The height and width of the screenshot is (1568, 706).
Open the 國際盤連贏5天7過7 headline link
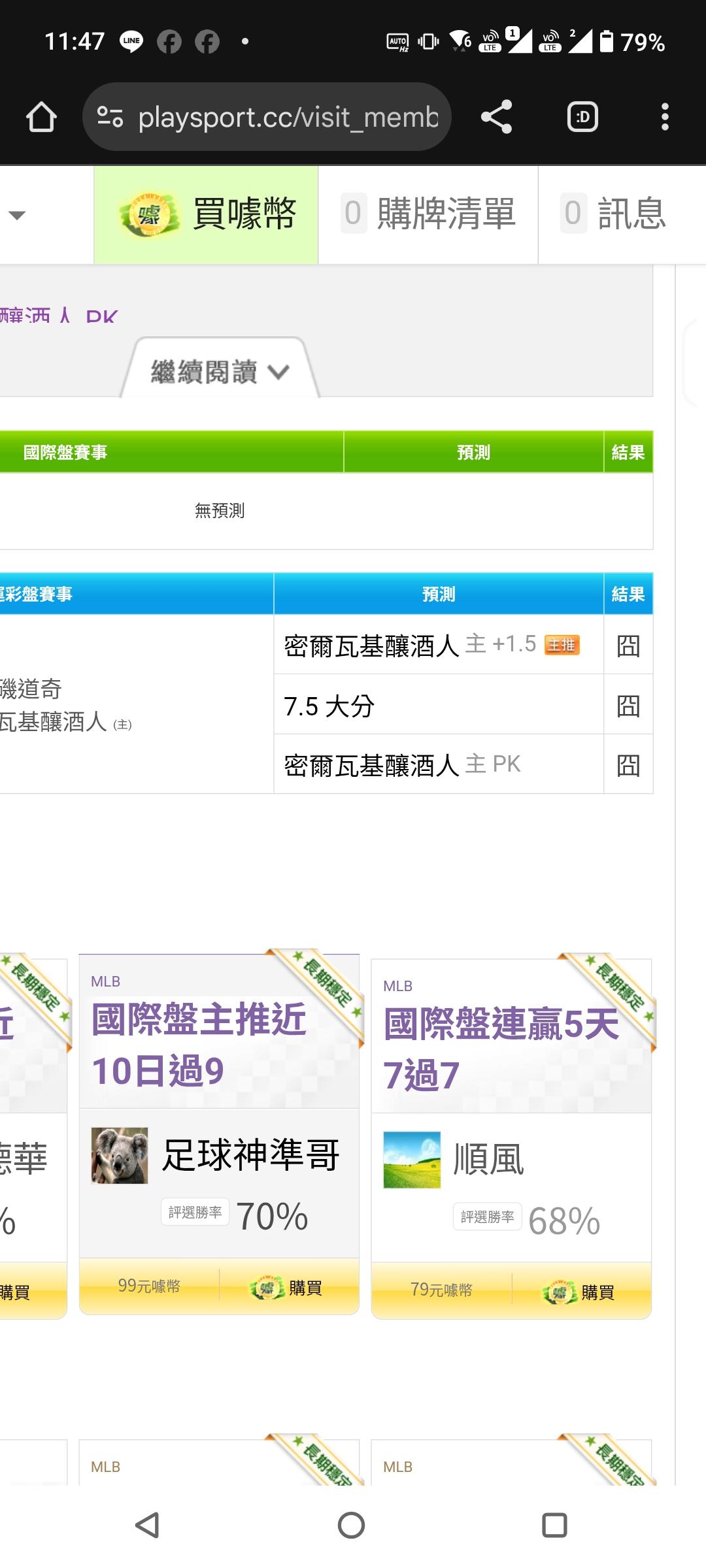coord(501,1049)
